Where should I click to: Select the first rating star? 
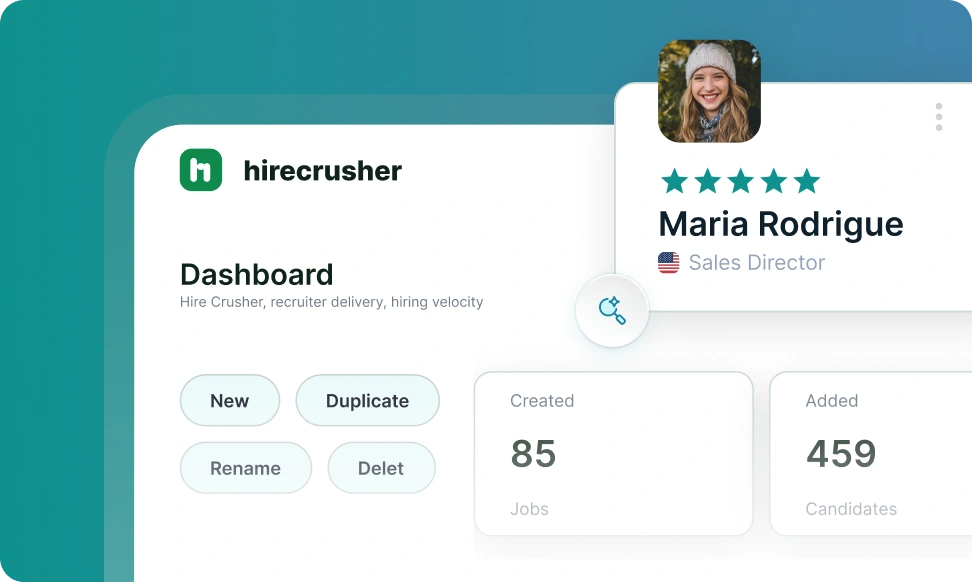point(675,181)
